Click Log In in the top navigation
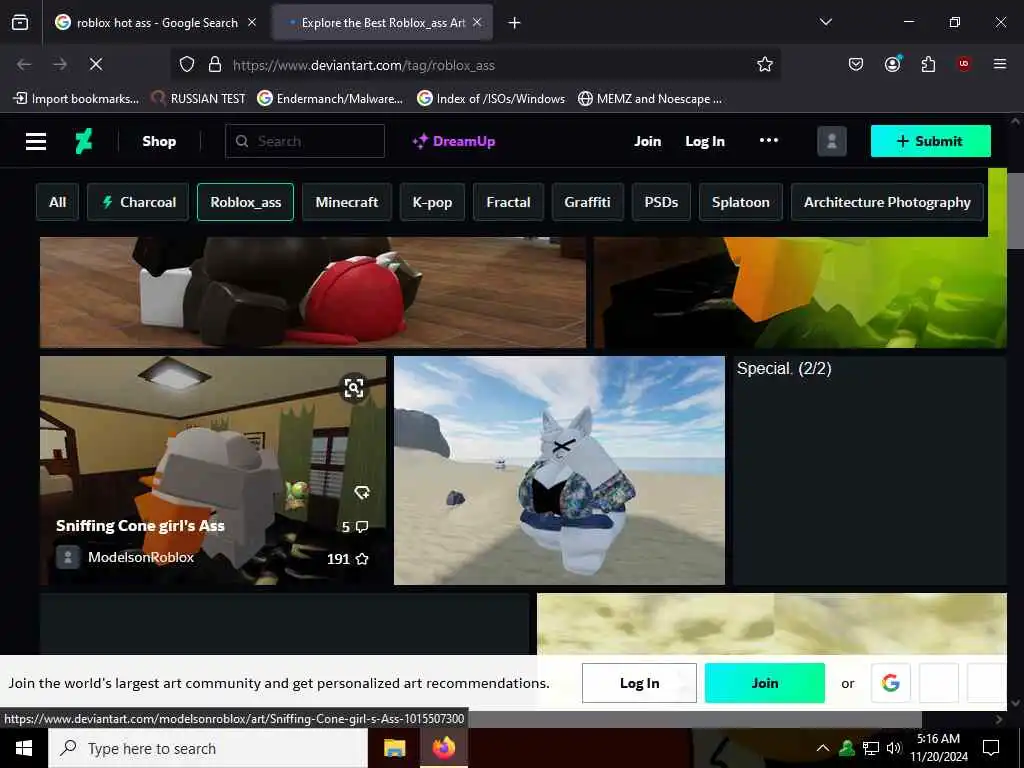Image resolution: width=1024 pixels, height=768 pixels. pos(705,141)
